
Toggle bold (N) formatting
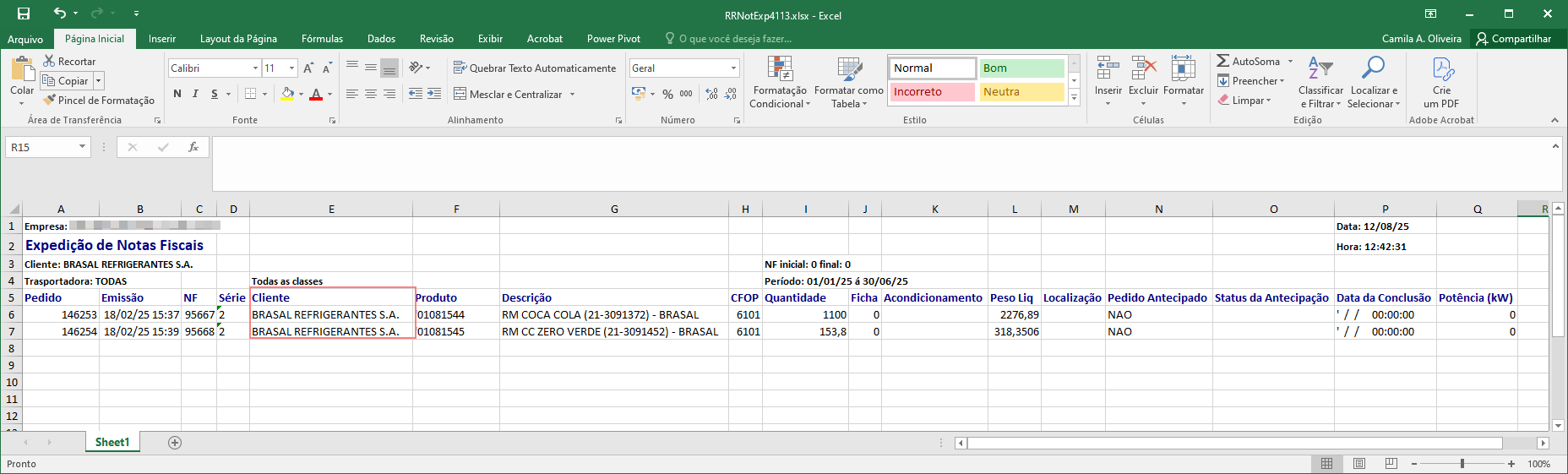(177, 94)
